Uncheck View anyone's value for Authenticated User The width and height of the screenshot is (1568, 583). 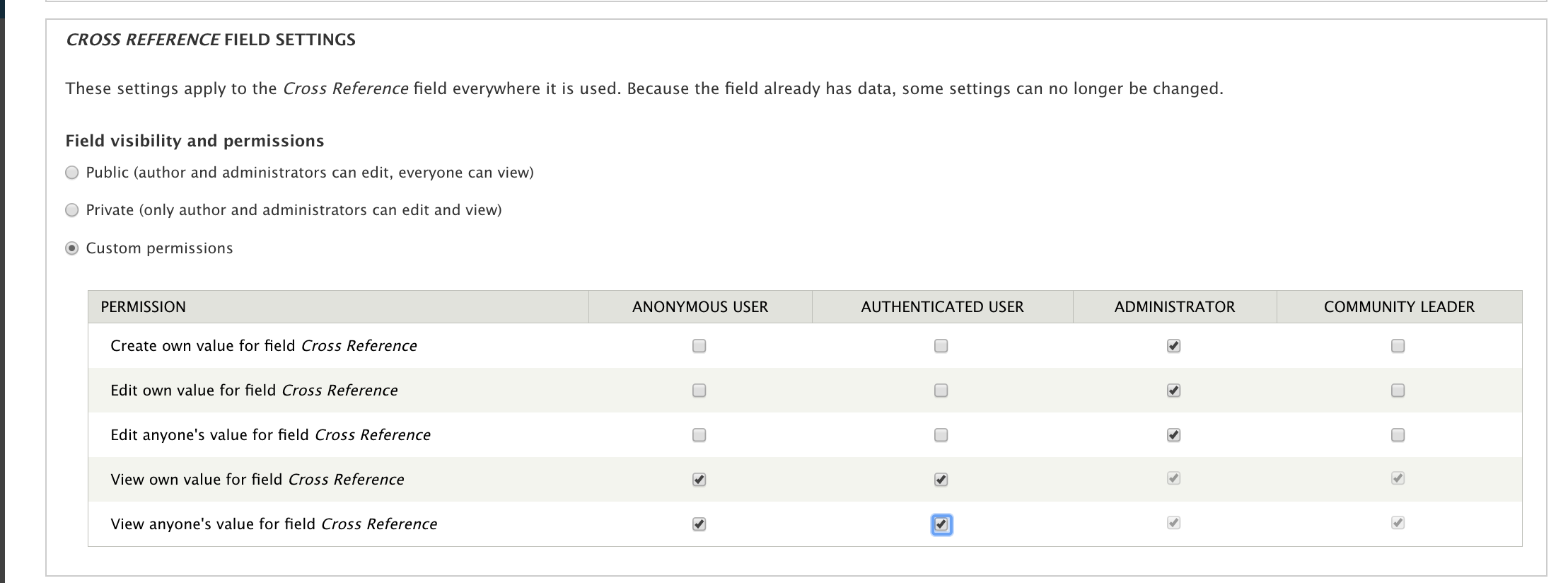(941, 524)
